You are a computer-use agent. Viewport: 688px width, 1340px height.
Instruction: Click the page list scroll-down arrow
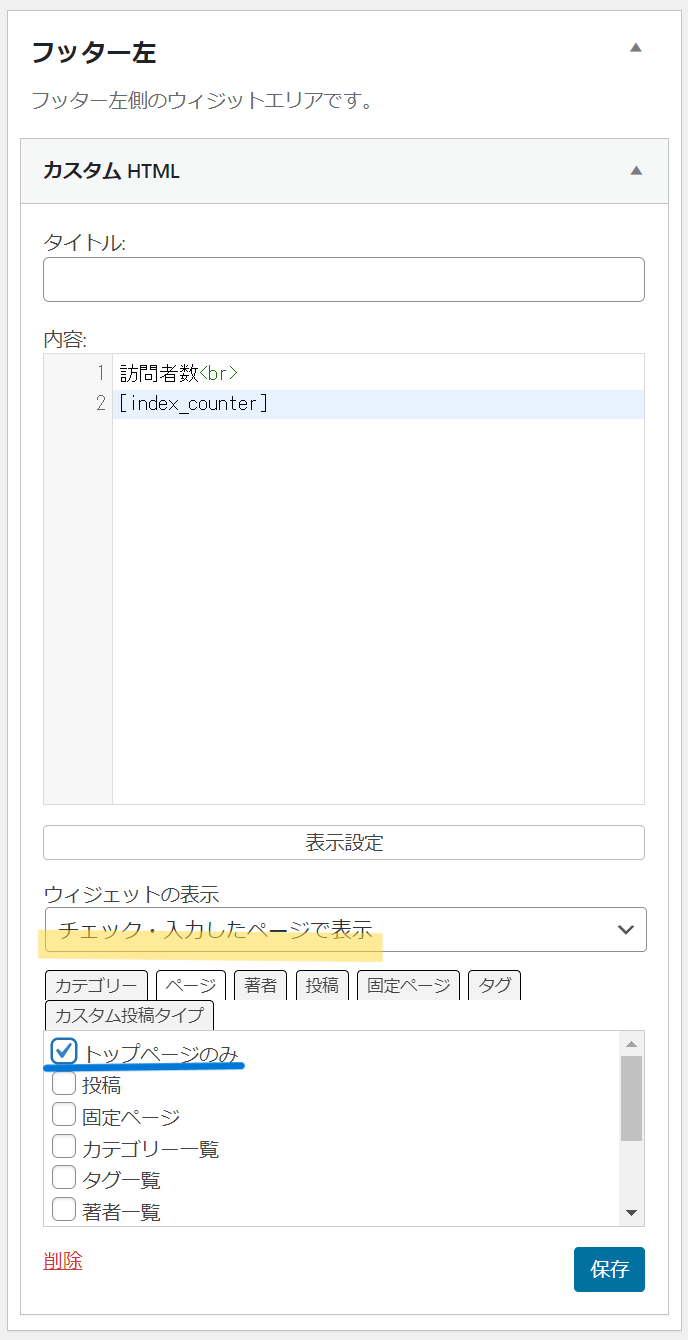[x=631, y=1213]
